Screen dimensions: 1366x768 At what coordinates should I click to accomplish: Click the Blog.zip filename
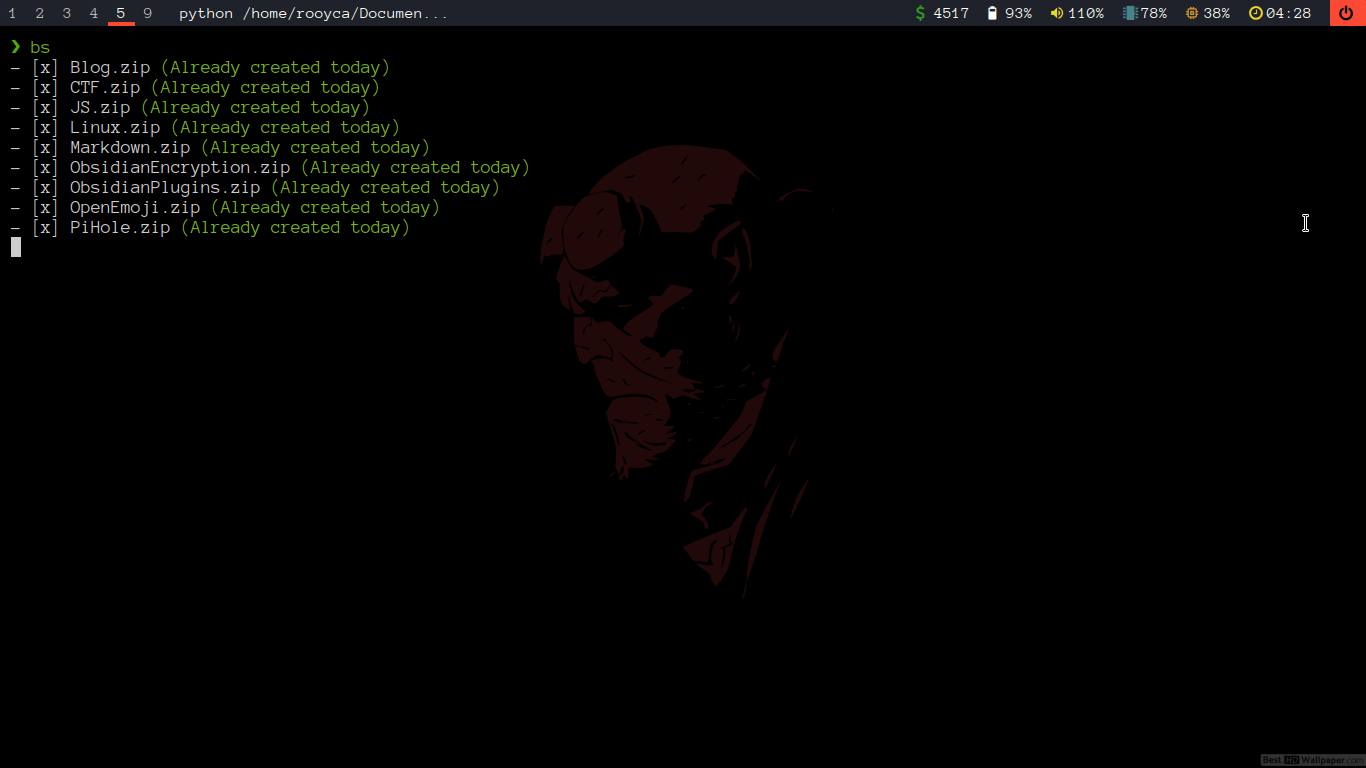[110, 68]
